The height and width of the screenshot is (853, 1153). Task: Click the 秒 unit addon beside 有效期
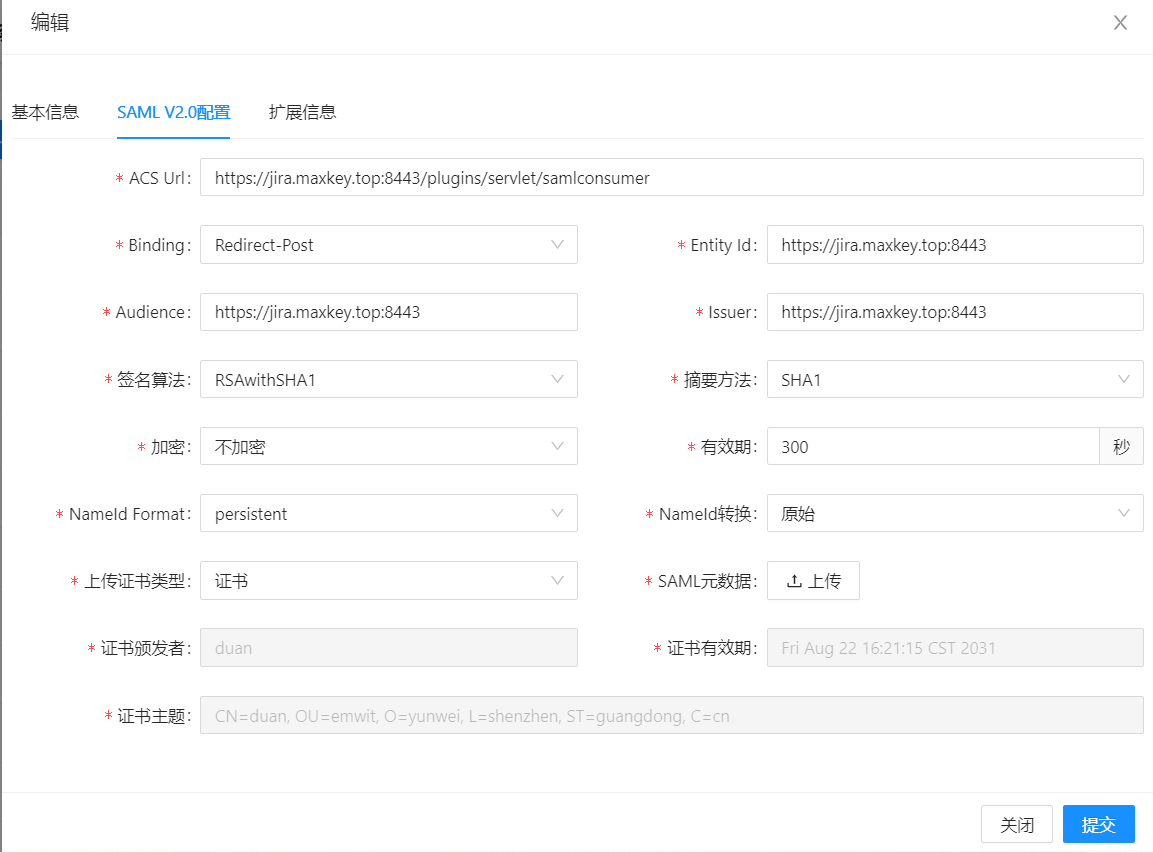click(x=1121, y=446)
